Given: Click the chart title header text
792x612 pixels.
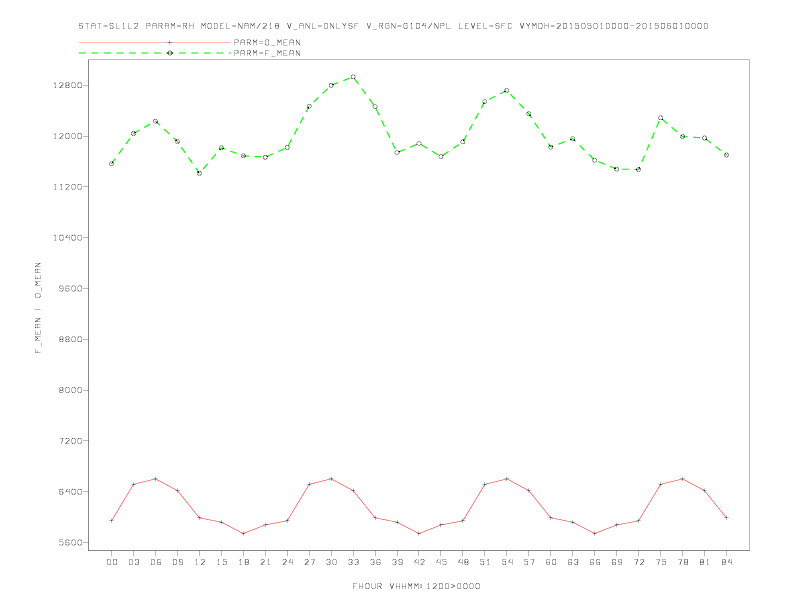Looking at the screenshot, I should 393,26.
